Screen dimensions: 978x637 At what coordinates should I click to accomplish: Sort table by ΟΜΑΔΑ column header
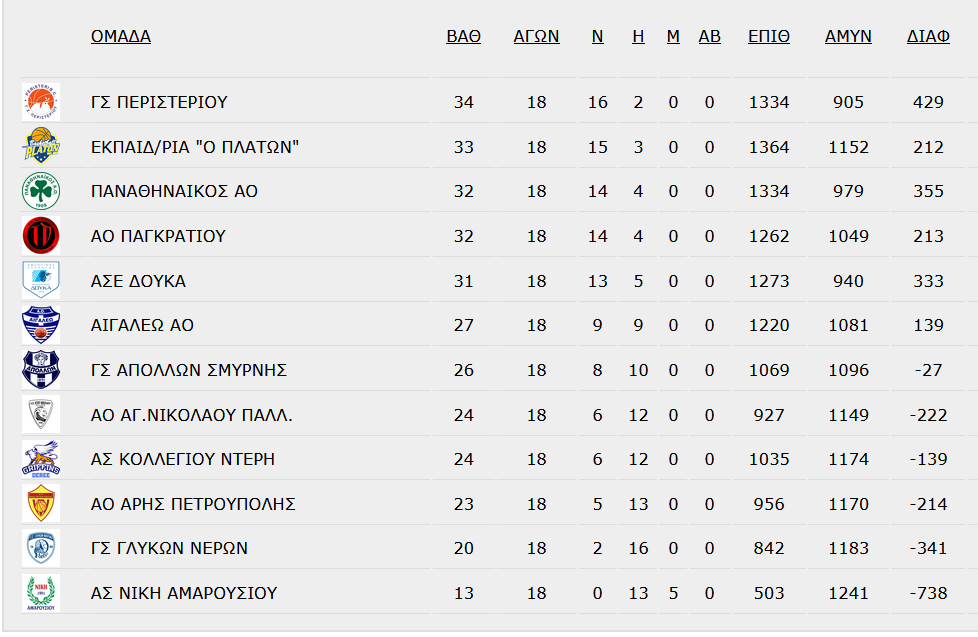tap(121, 36)
